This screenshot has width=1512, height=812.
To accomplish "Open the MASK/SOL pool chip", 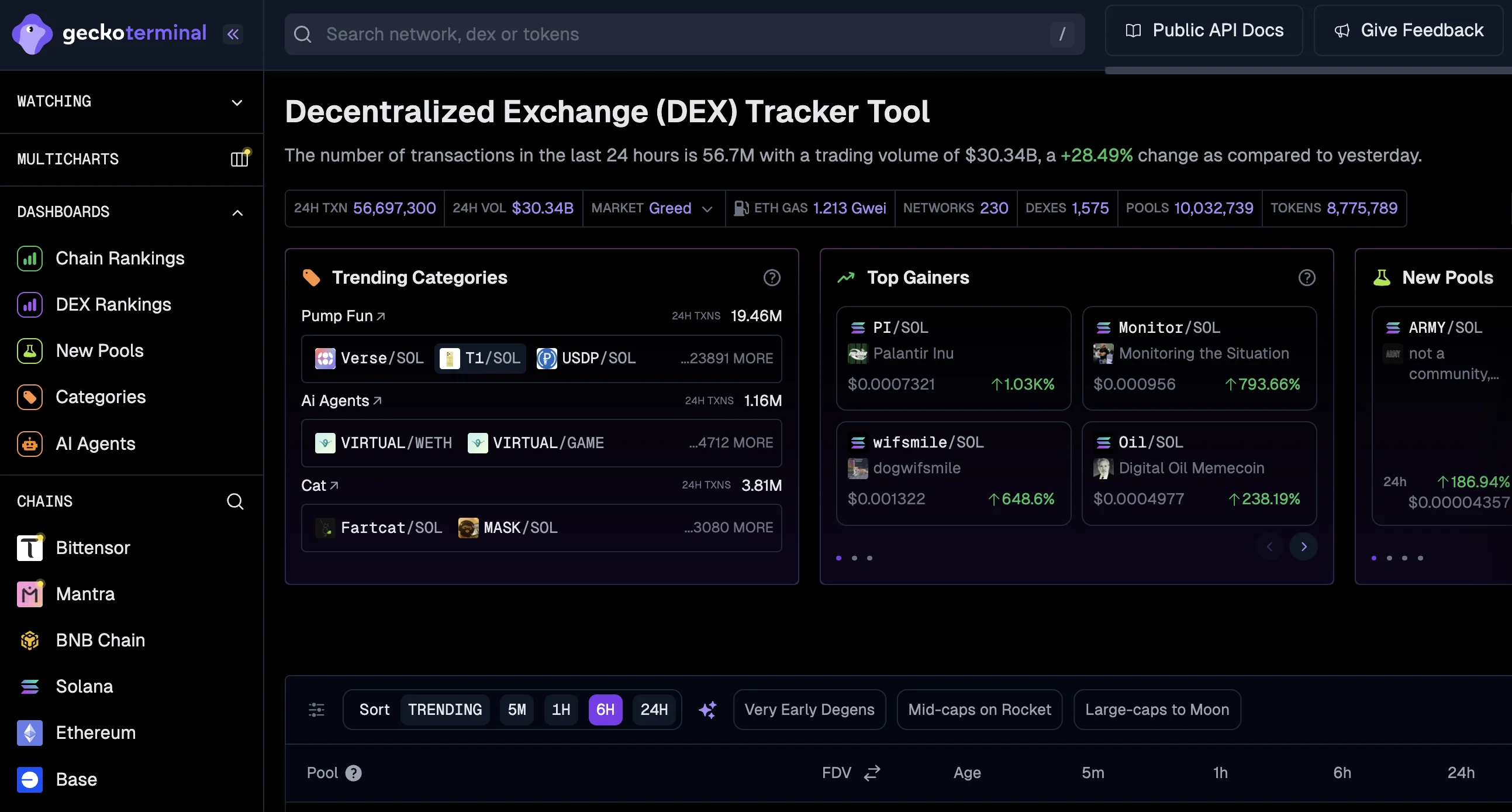I will tap(508, 528).
